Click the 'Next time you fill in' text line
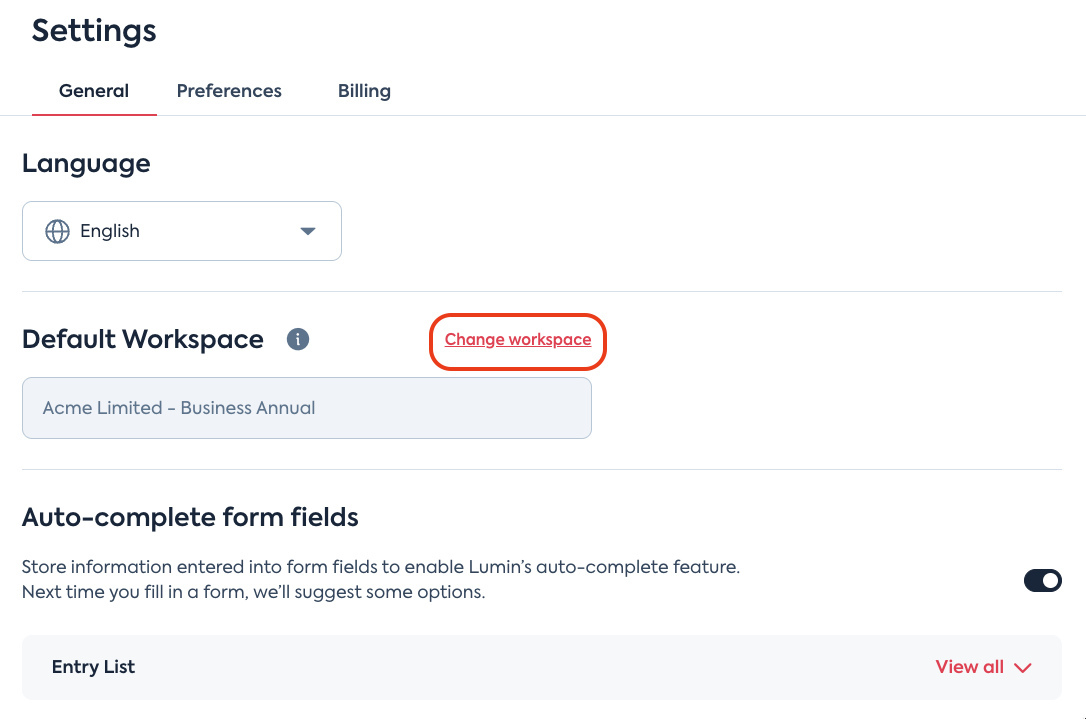 coord(253,592)
